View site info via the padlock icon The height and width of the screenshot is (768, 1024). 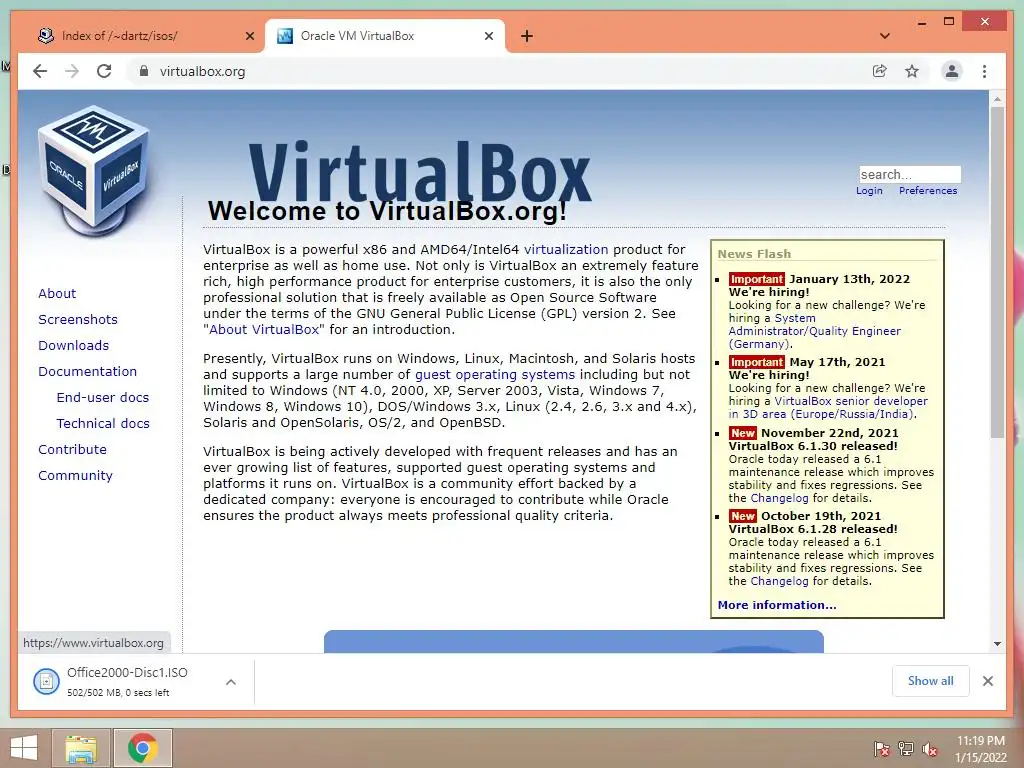click(x=144, y=71)
